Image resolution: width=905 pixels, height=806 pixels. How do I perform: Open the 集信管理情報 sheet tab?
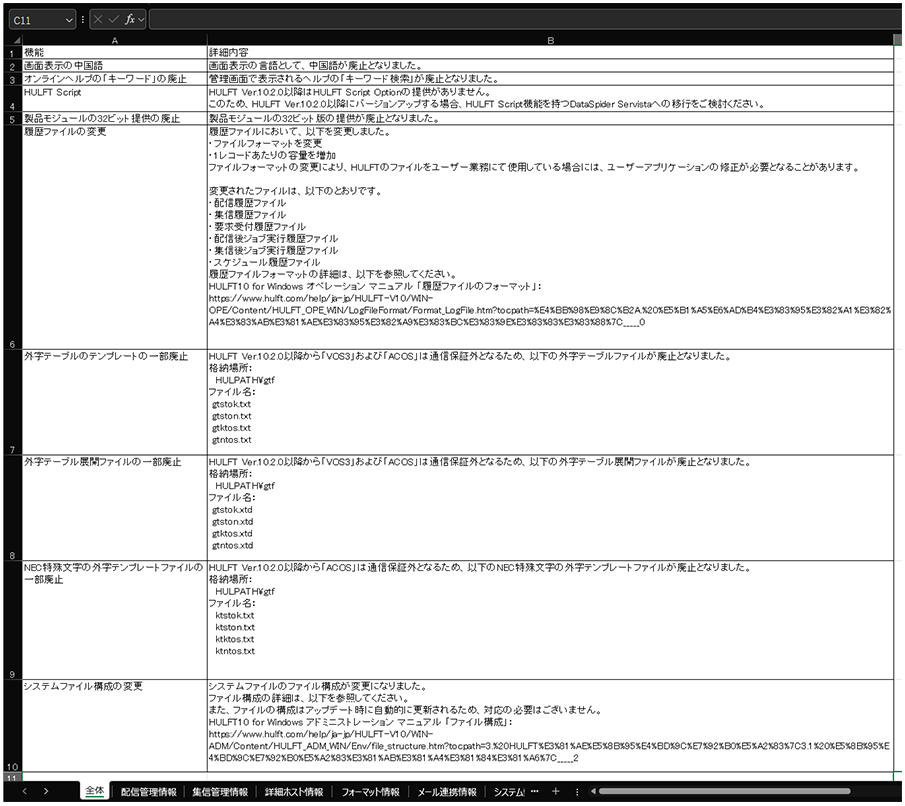tap(220, 792)
